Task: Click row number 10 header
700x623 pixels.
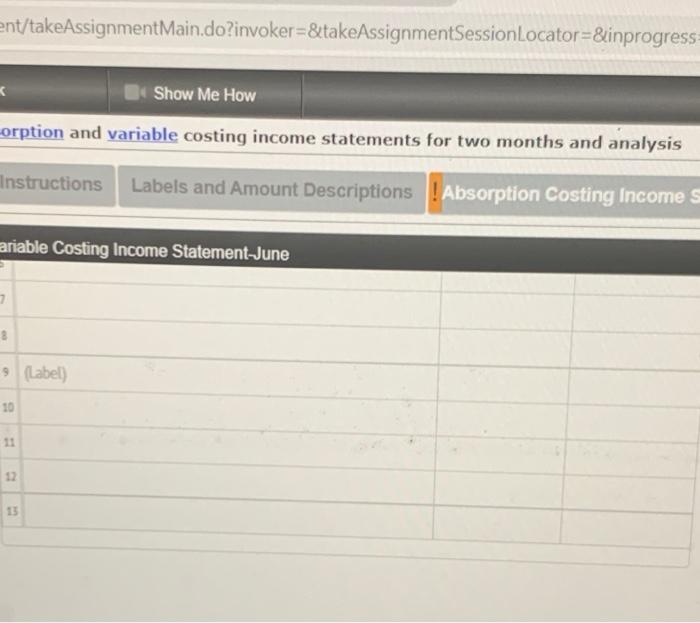Action: click(x=8, y=407)
